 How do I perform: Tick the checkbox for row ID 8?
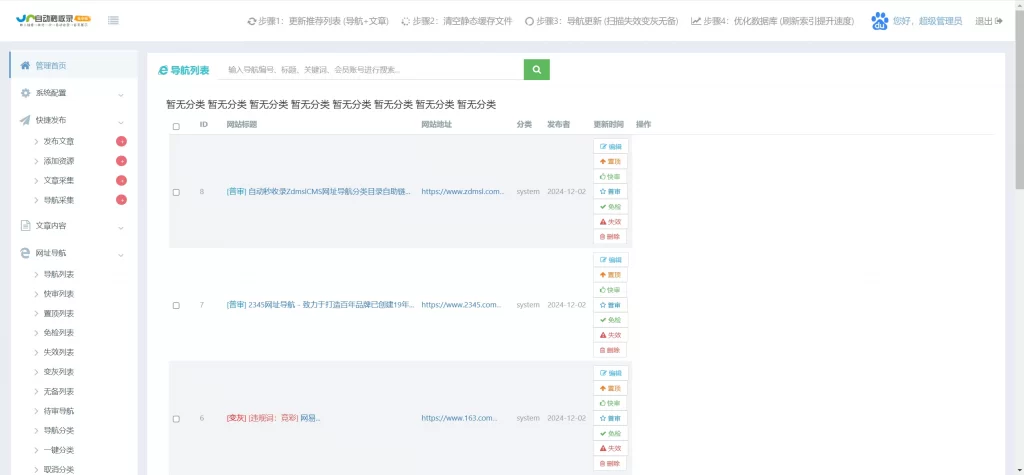[x=176, y=192]
